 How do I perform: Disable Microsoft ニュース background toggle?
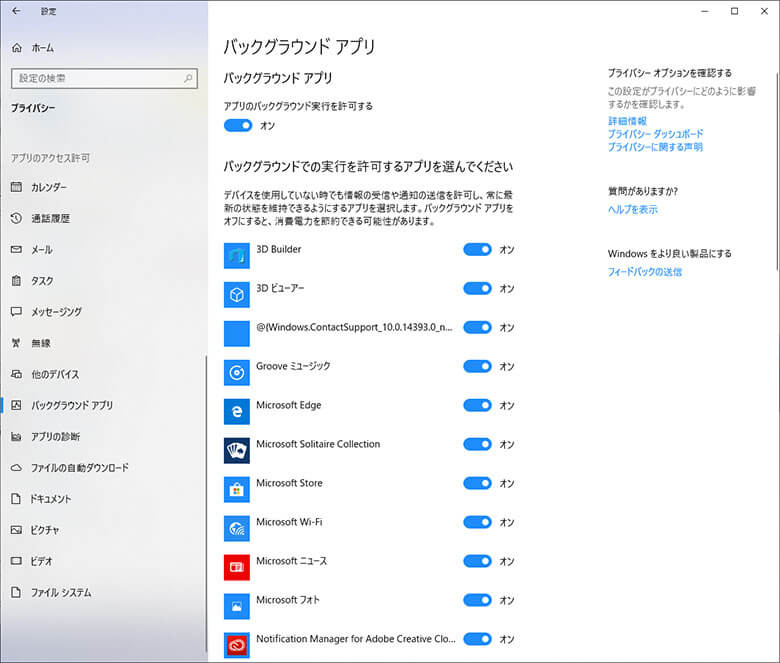[478, 561]
